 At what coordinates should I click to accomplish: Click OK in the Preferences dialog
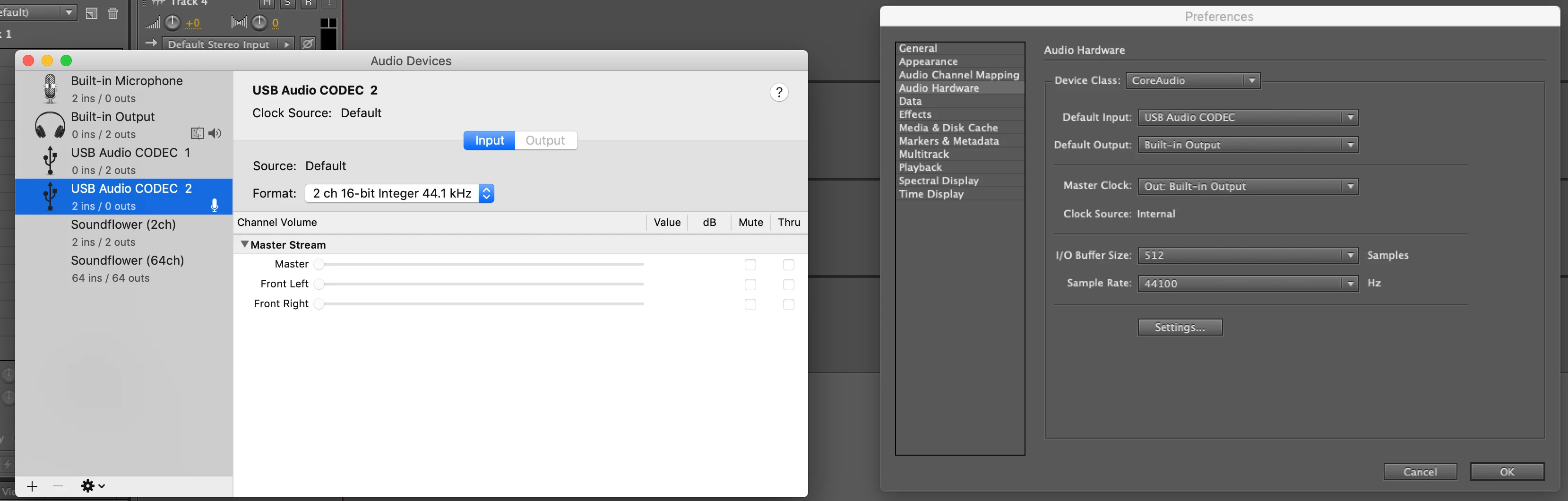pyautogui.click(x=1507, y=472)
